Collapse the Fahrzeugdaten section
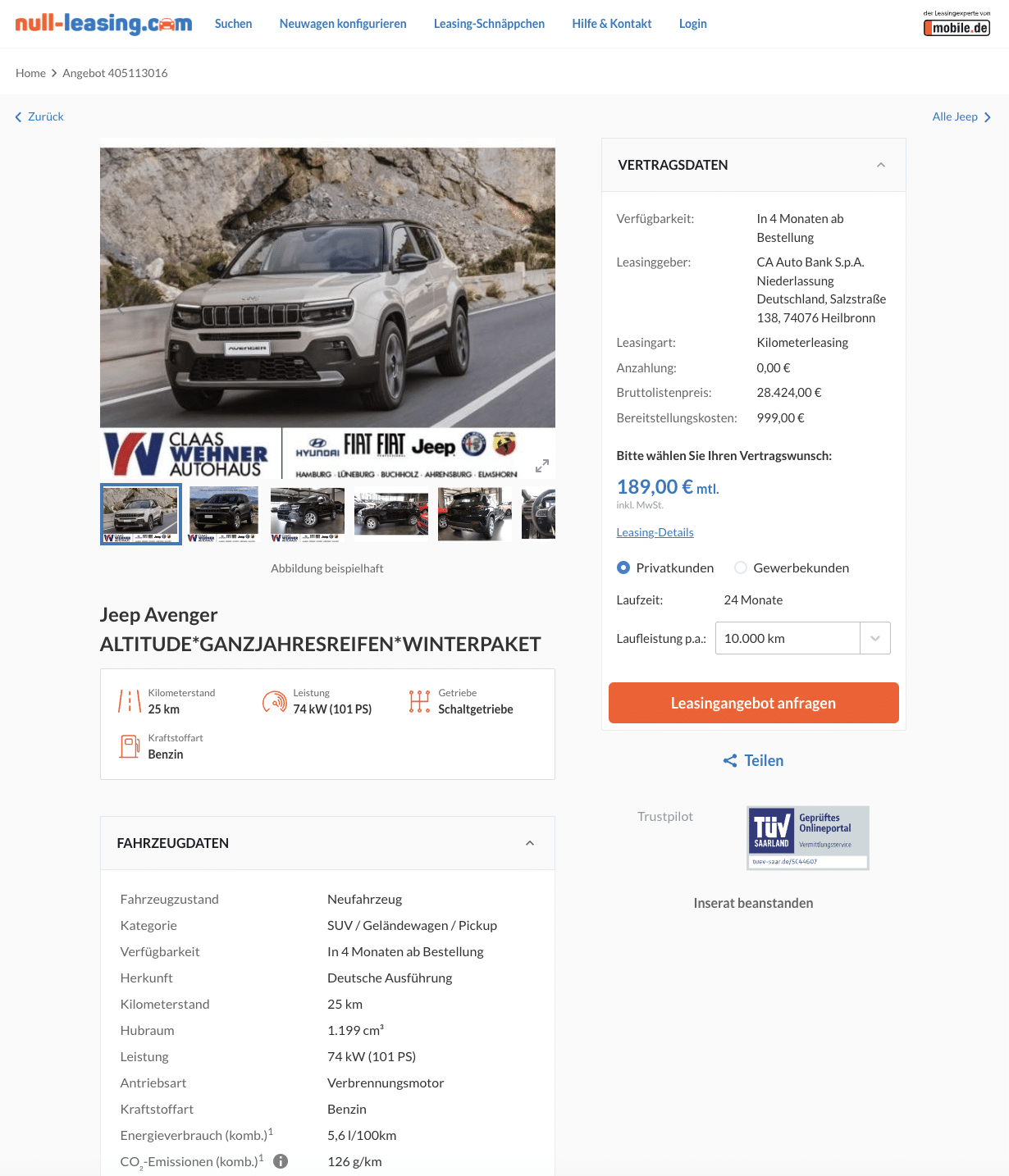This screenshot has width=1009, height=1176. pos(530,843)
